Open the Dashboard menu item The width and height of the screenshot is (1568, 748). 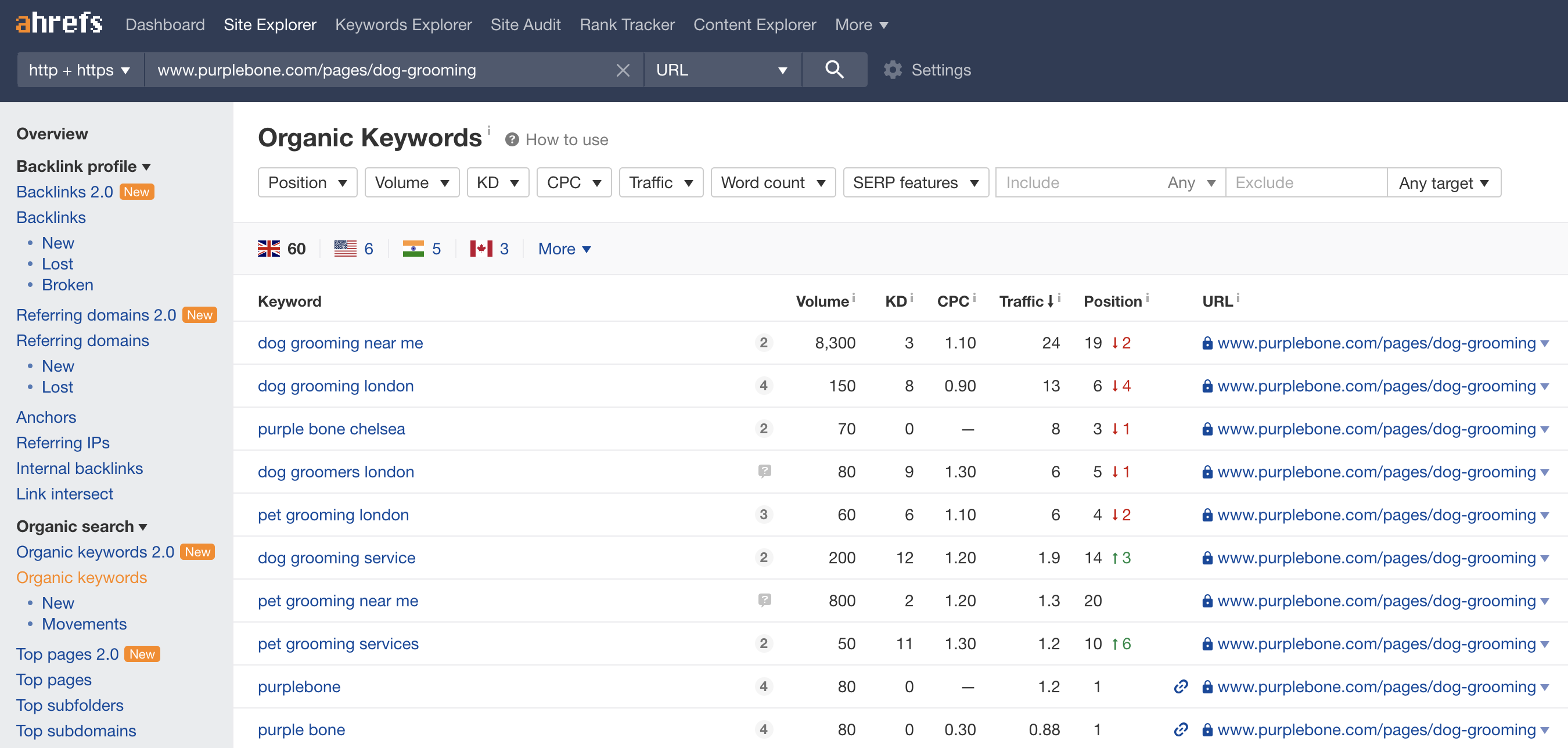(165, 24)
